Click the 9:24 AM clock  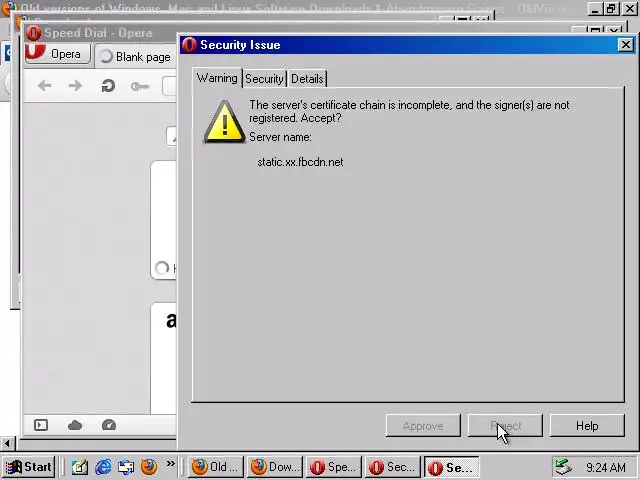point(606,467)
